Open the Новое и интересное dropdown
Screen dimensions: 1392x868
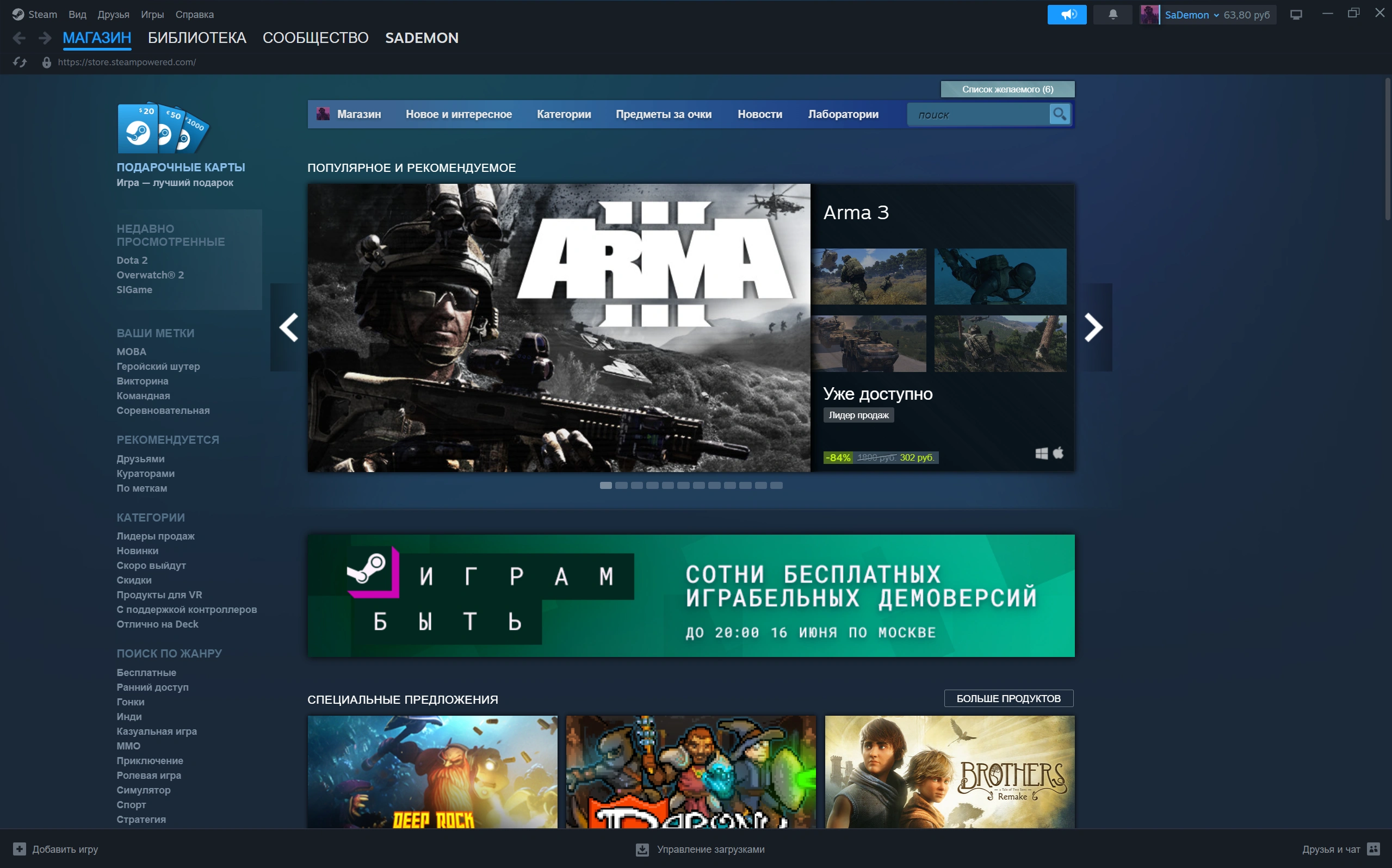pos(459,114)
